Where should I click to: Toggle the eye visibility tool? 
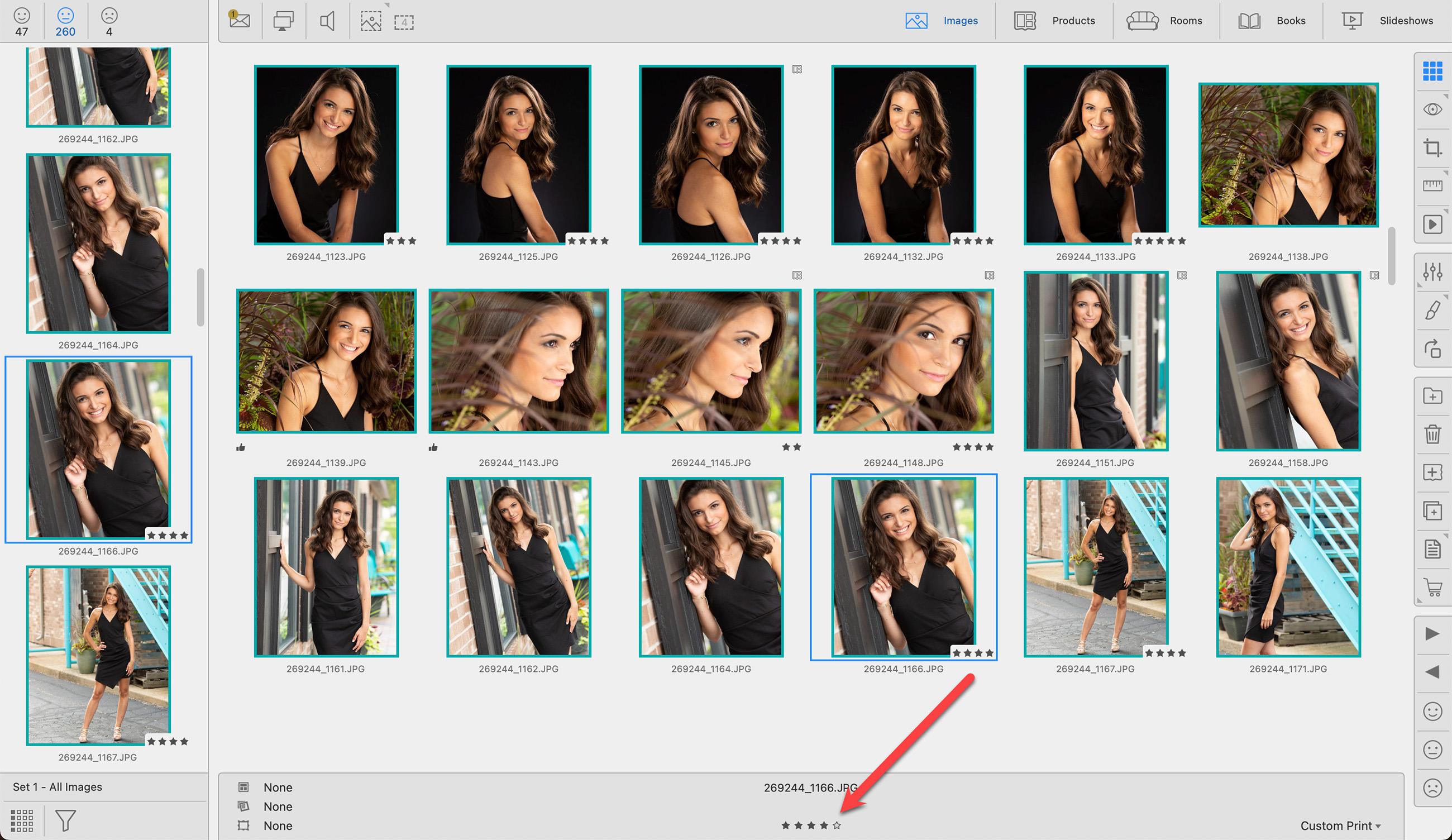1432,109
